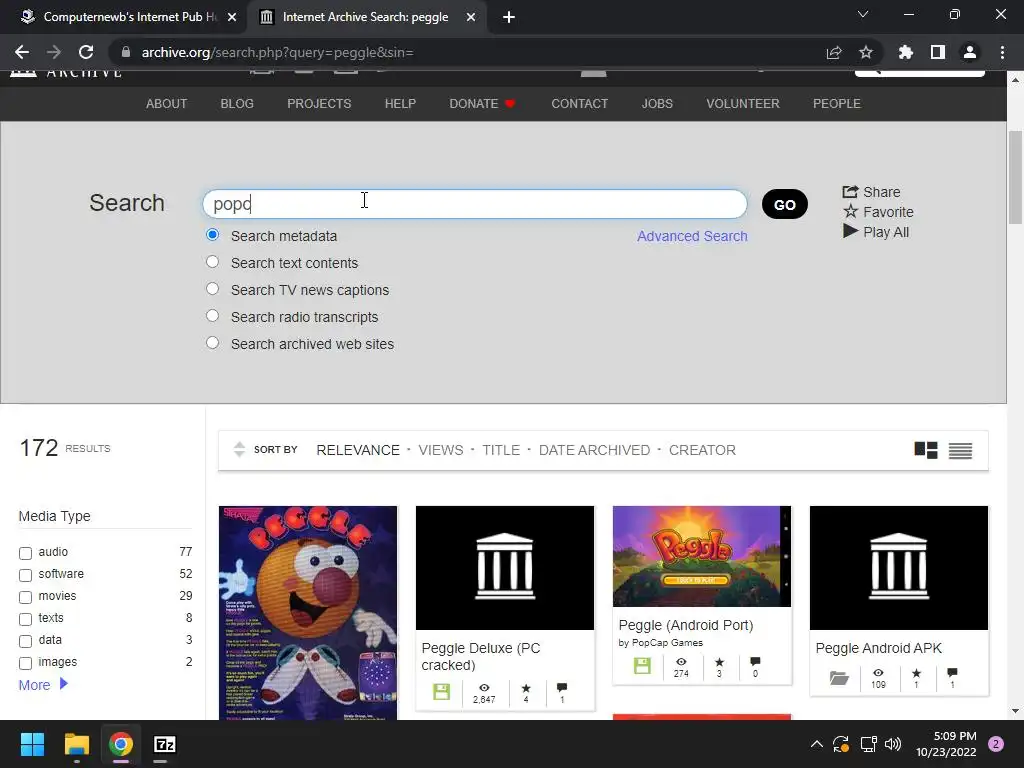This screenshot has height=768, width=1024.
Task: Open the Peggle poster thumbnail
Action: coord(308,613)
